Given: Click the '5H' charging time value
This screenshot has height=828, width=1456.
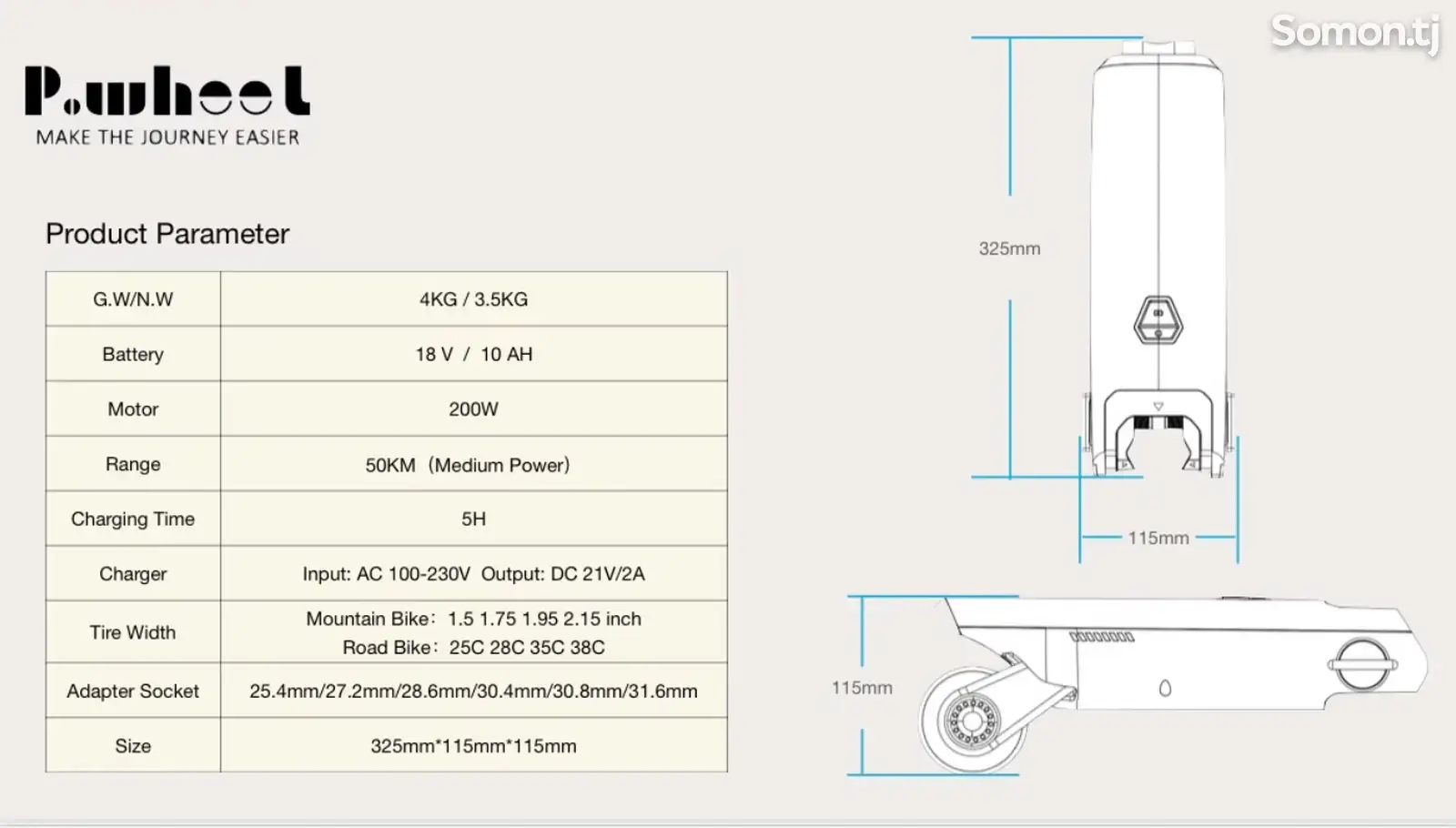Looking at the screenshot, I should click(x=473, y=519).
